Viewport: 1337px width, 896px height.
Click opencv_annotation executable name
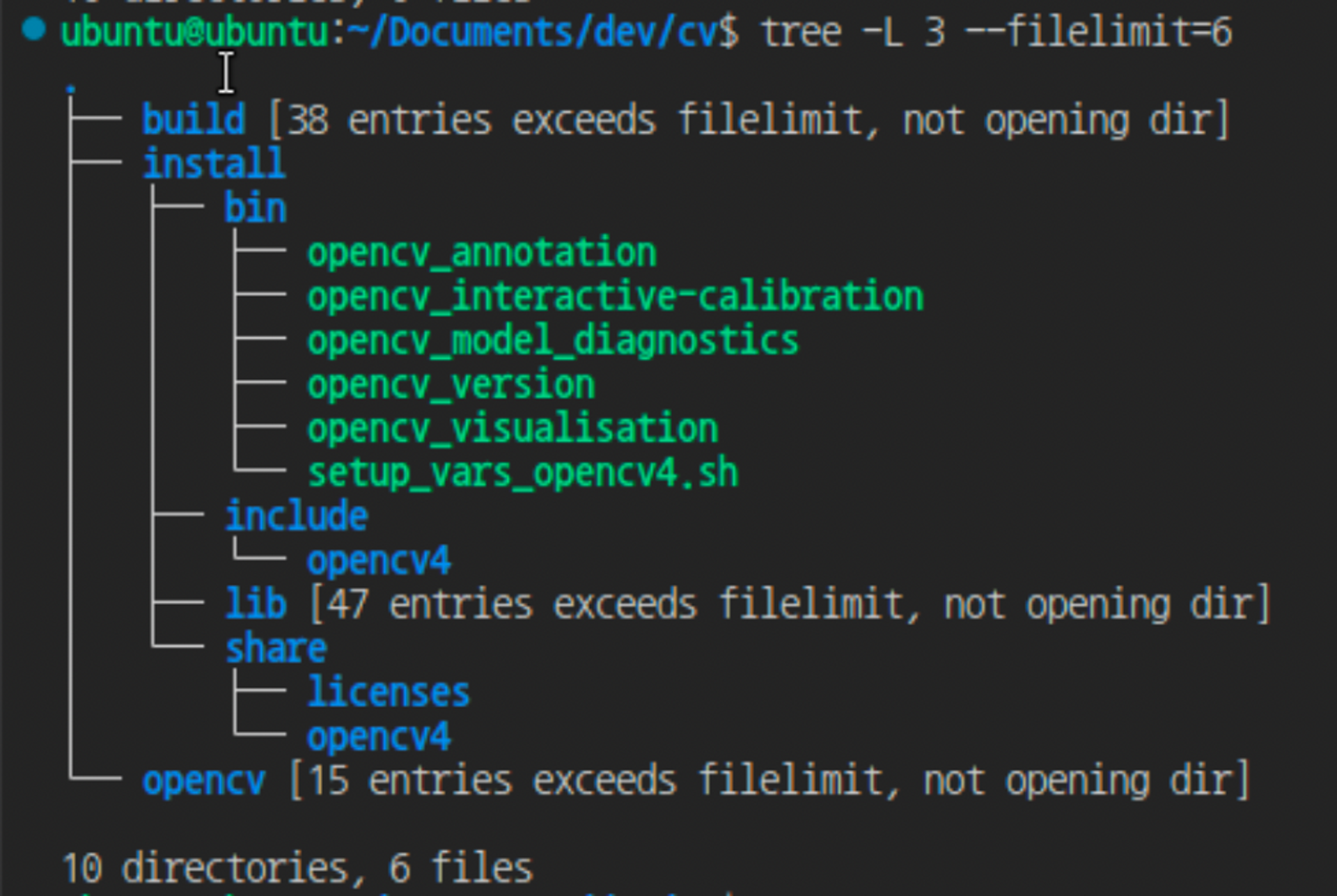(482, 252)
